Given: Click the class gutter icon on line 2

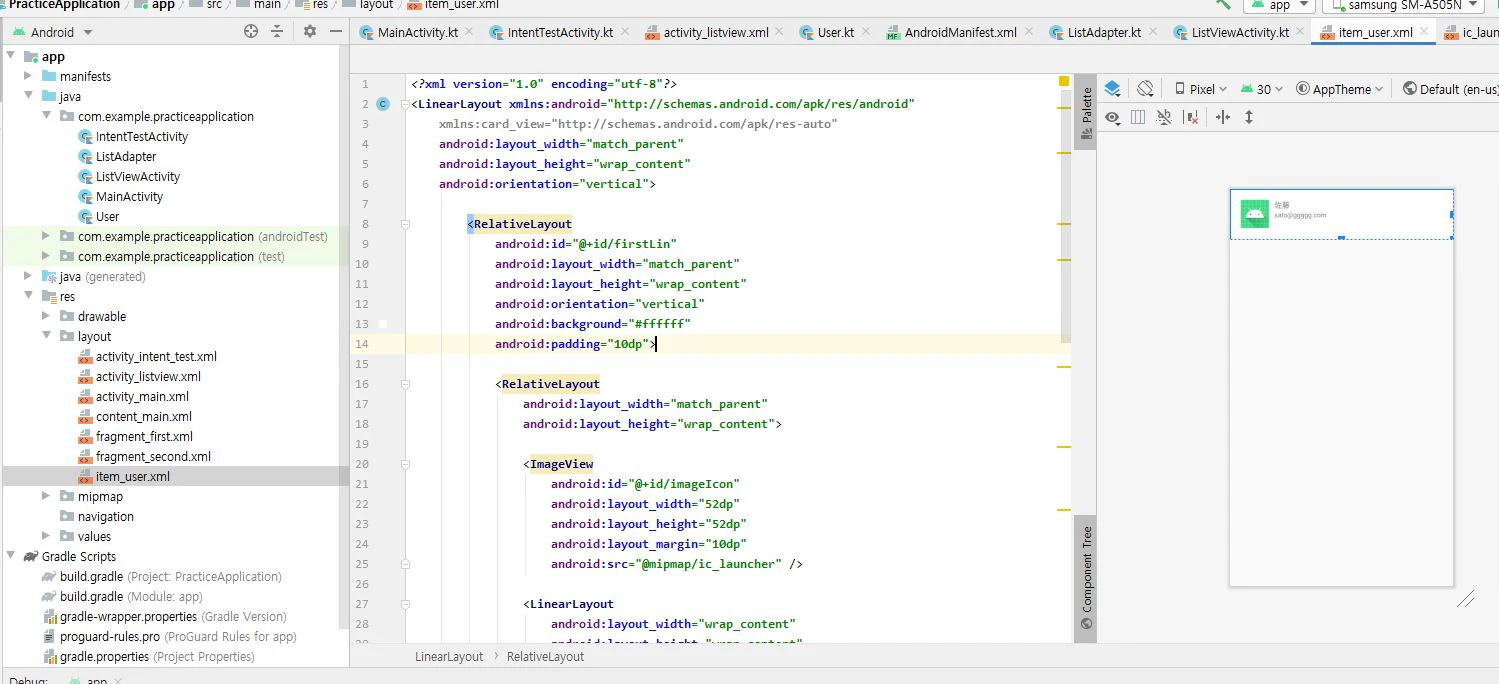Looking at the screenshot, I should point(384,104).
